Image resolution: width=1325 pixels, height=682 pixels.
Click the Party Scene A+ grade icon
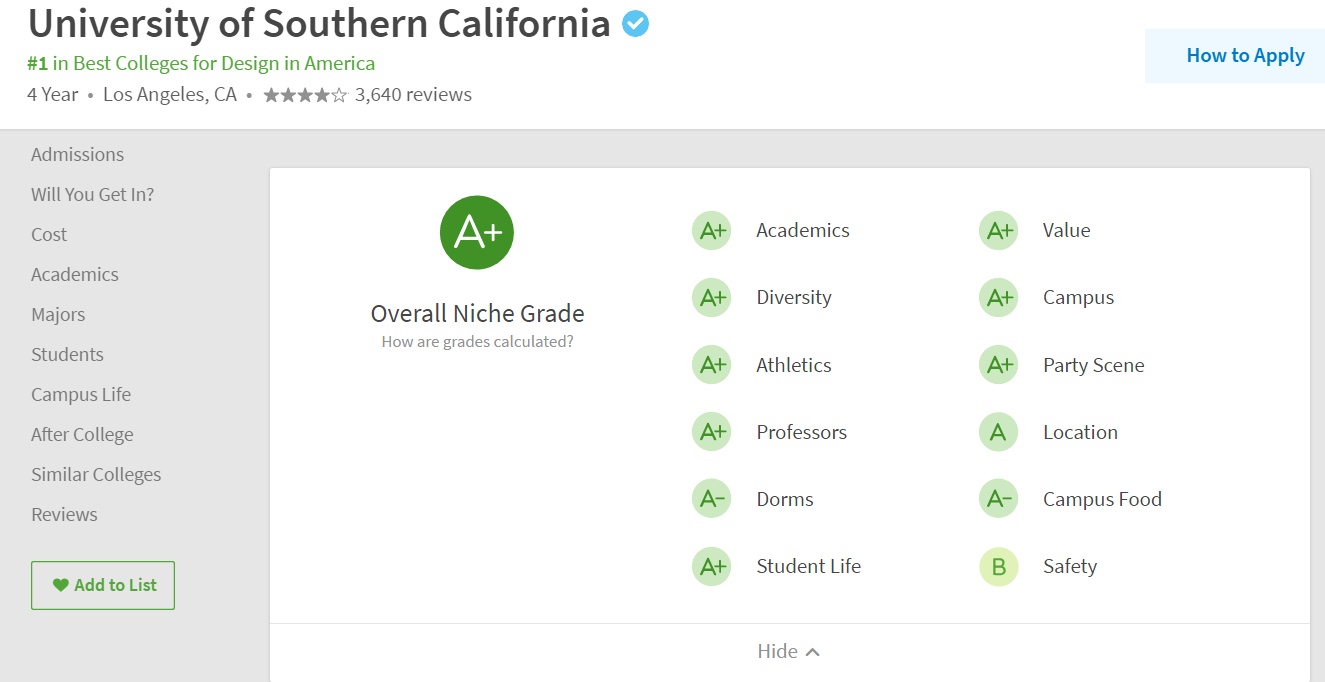click(998, 366)
